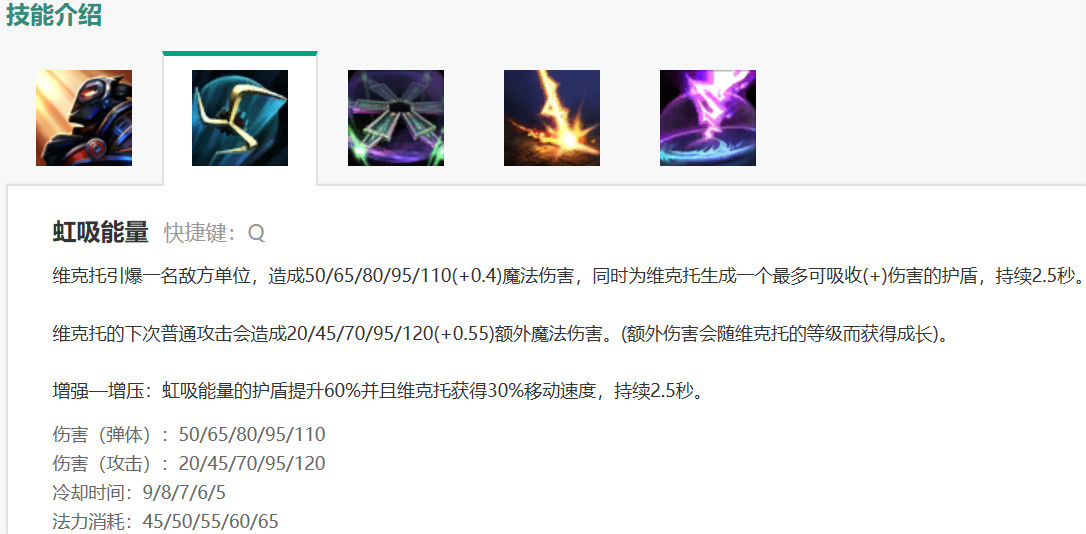Select the Siphon Power Q skill icon

240,118
